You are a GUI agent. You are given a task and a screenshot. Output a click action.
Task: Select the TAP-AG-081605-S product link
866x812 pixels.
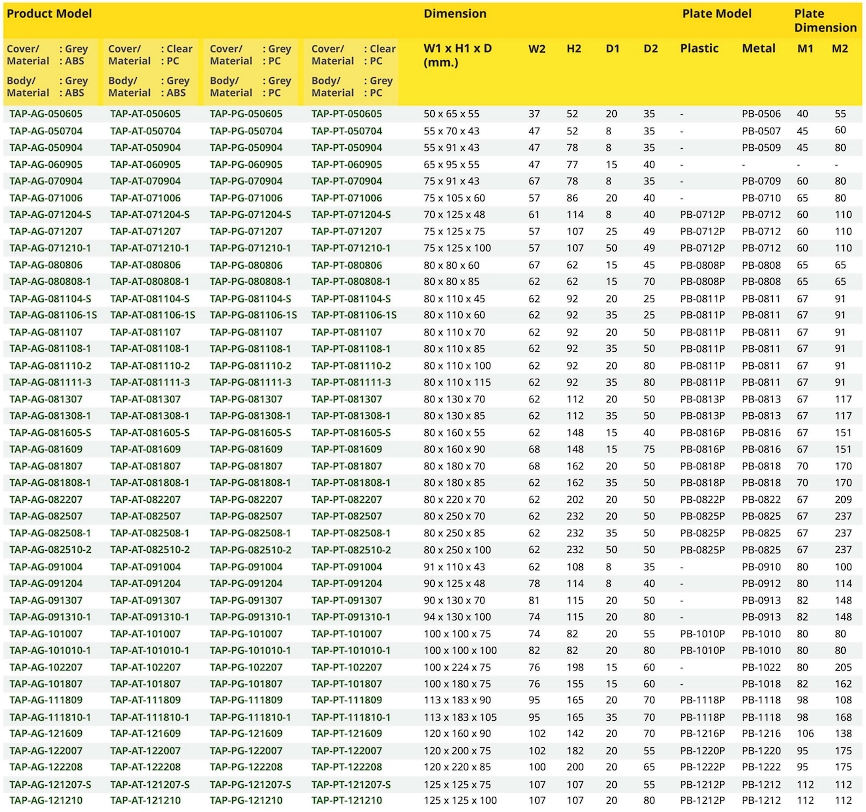pyautogui.click(x=50, y=433)
